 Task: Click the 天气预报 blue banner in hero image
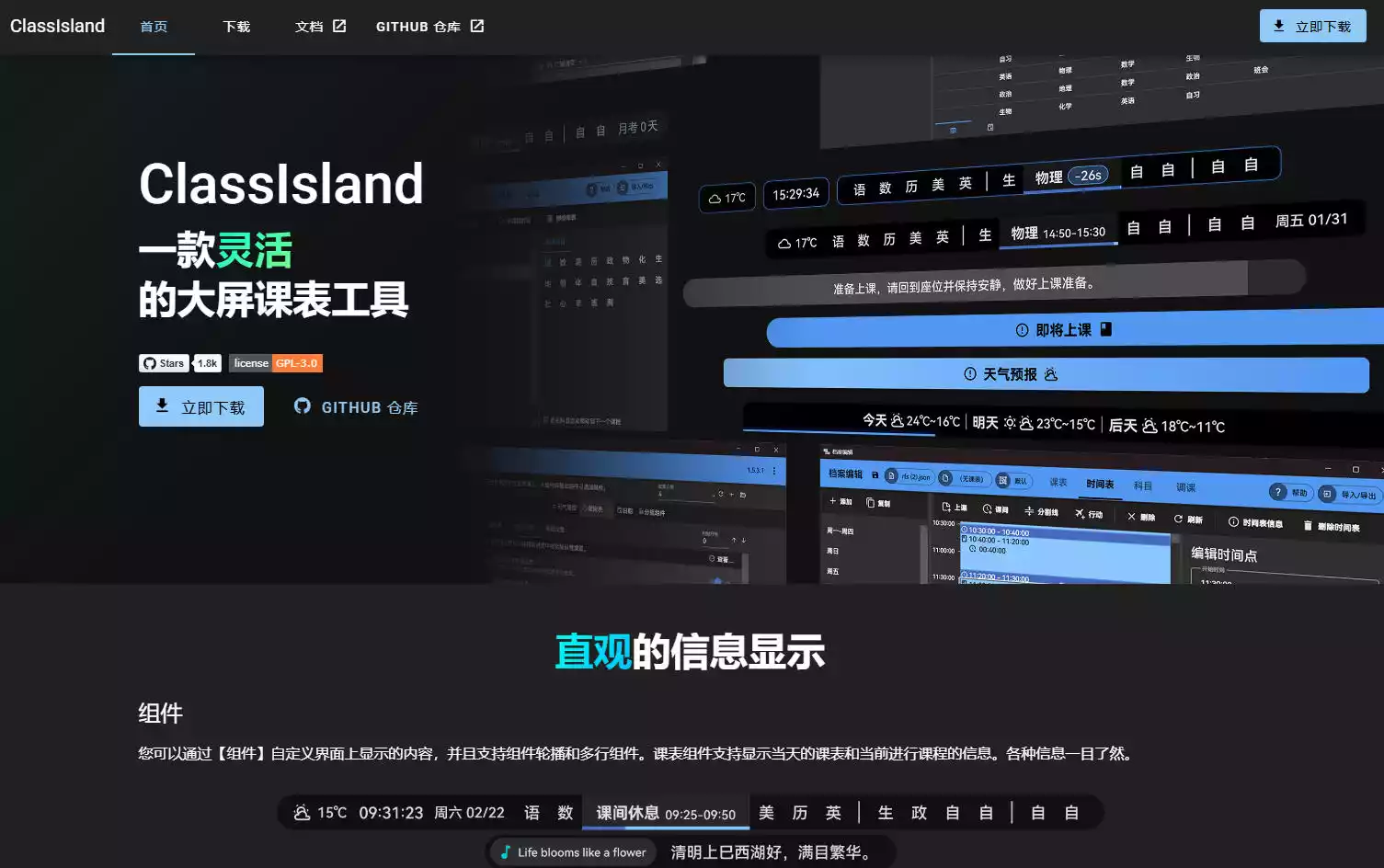tap(1047, 374)
